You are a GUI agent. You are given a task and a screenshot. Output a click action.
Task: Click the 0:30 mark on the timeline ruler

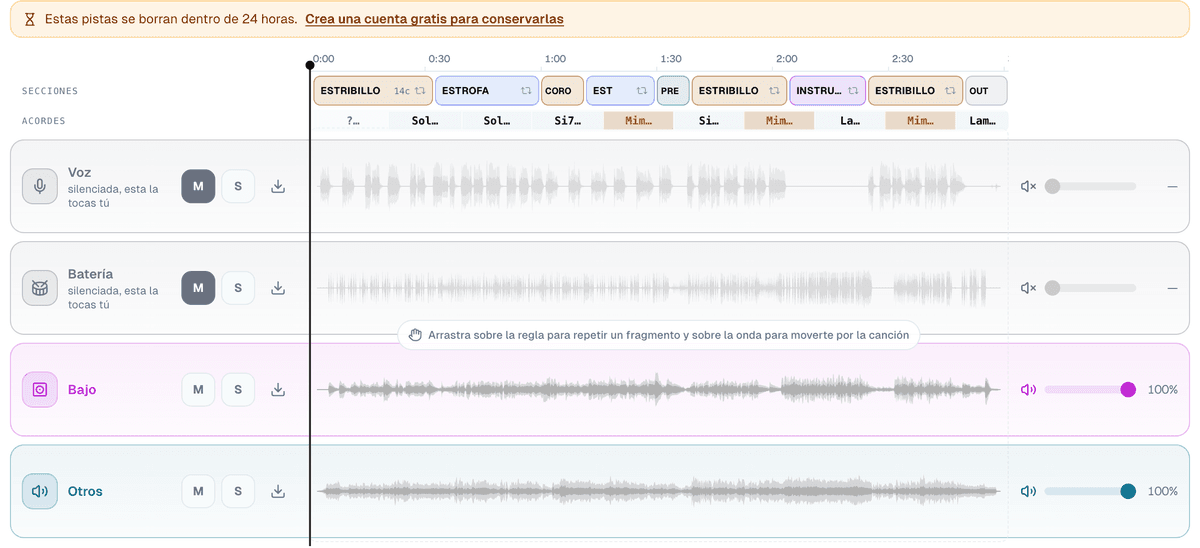[439, 59]
